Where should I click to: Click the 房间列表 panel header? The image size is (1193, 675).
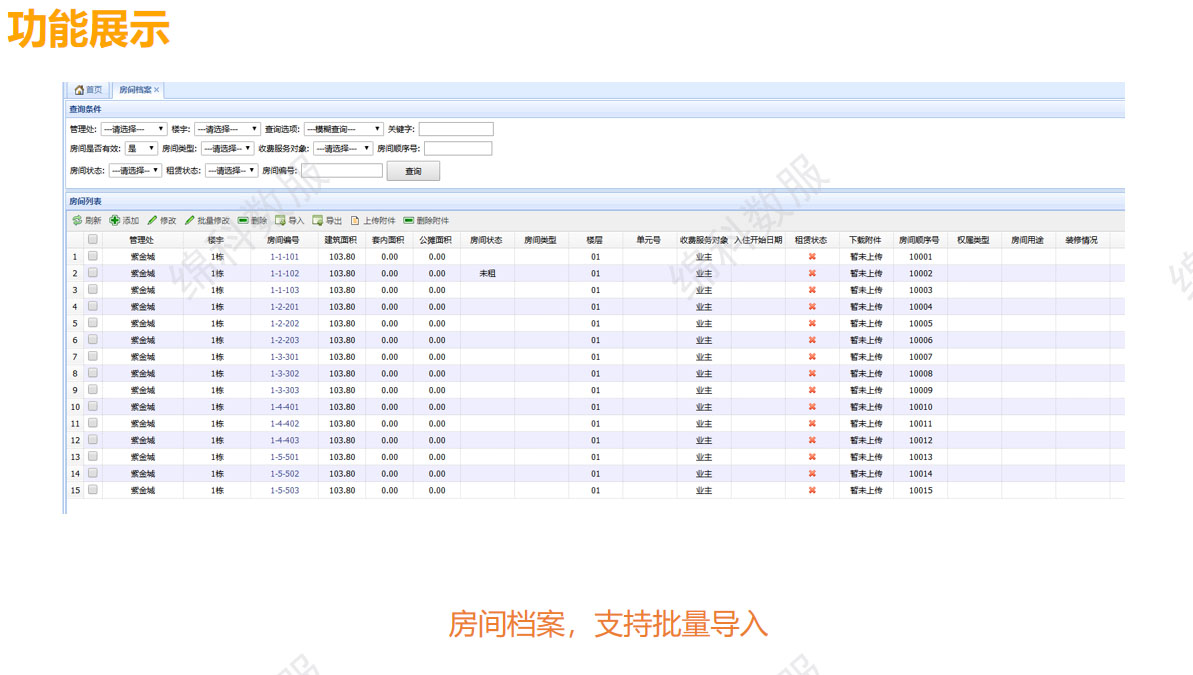[594, 202]
